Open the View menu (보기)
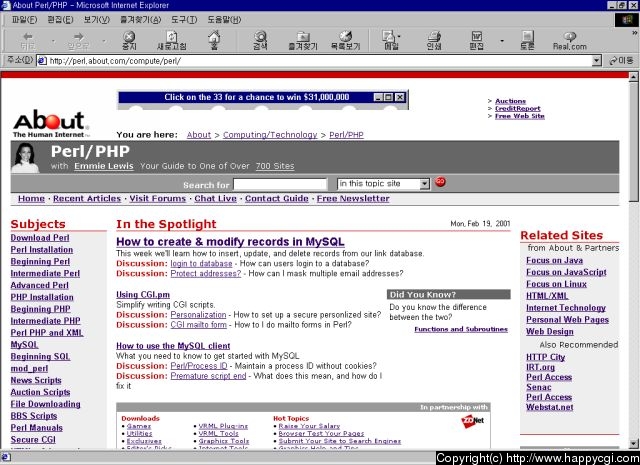Viewport: 640px width, 465px height. tap(96, 20)
